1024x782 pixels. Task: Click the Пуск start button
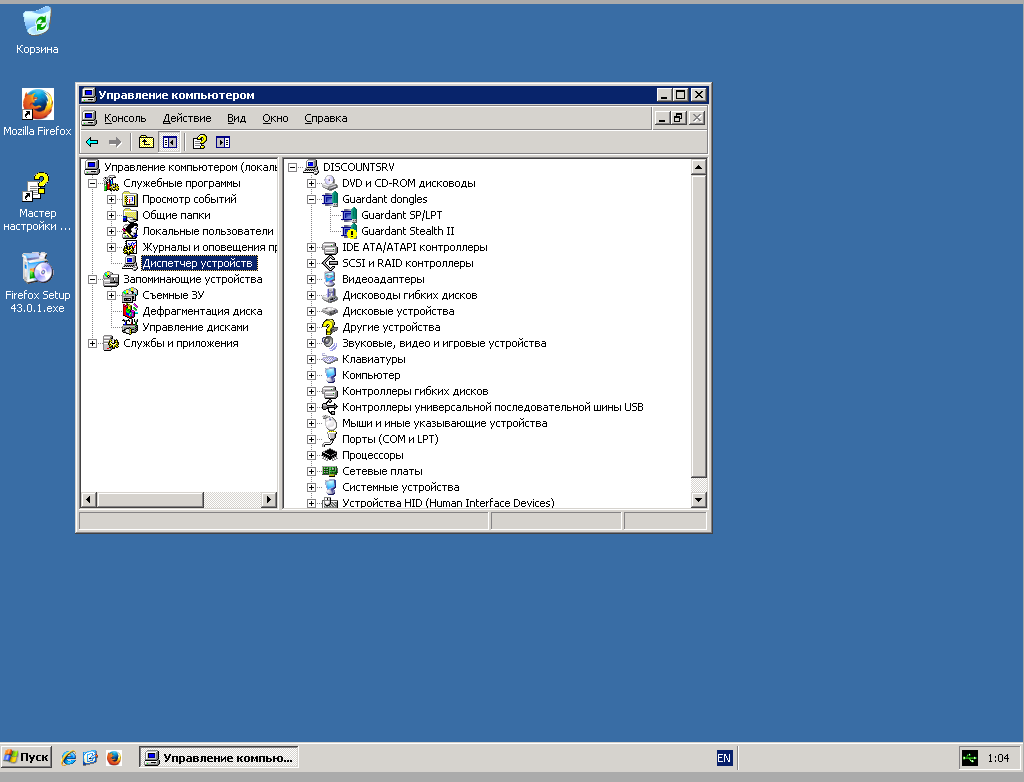click(27, 757)
